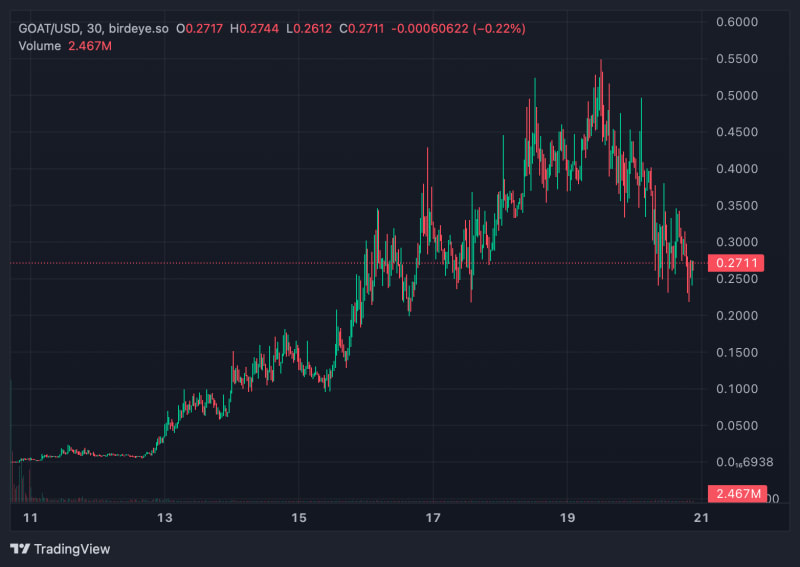Screen dimensions: 800x567
Task: Click the 0.1500 price axis label
Action: [737, 352]
